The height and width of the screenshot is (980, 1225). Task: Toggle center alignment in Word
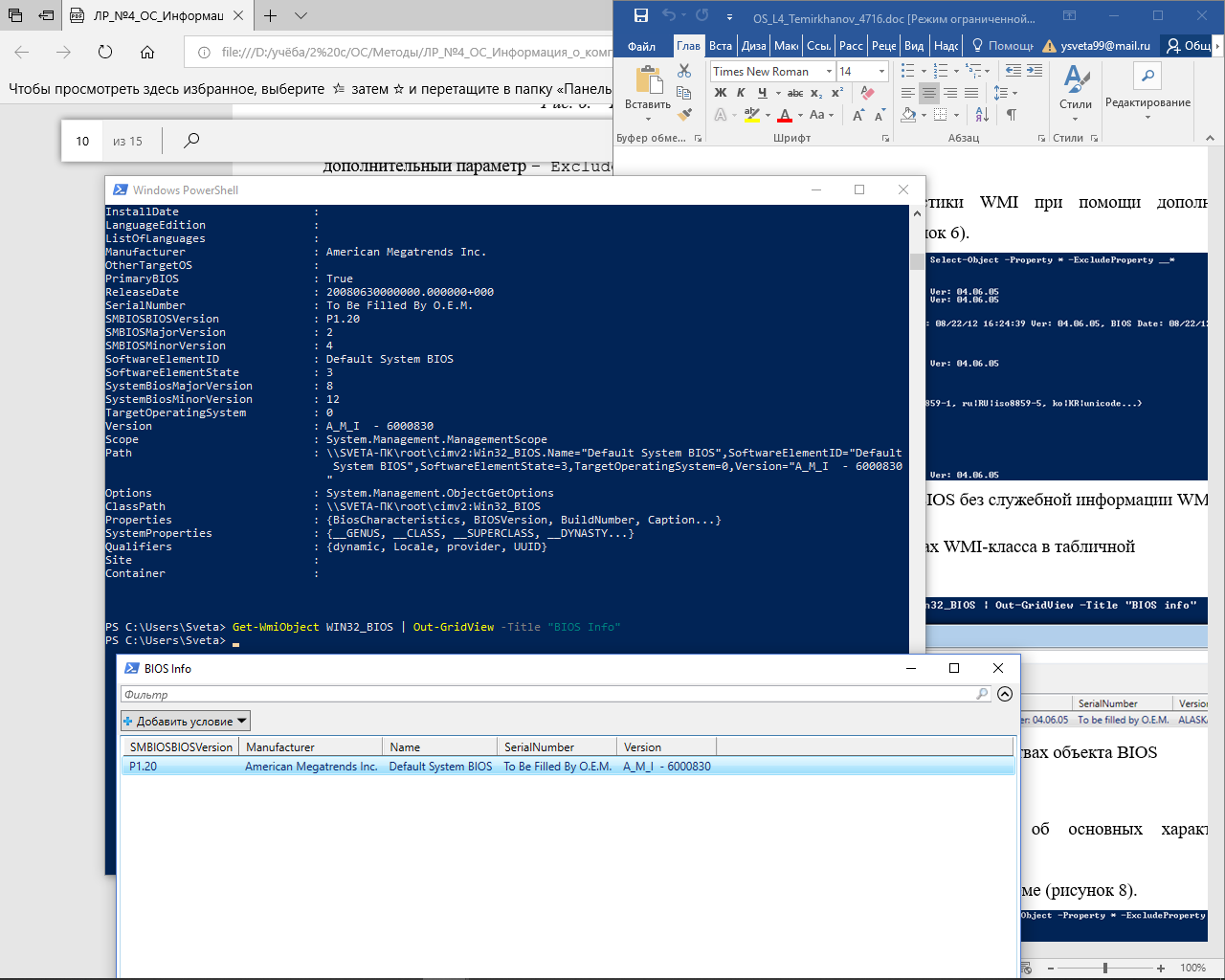tap(929, 93)
